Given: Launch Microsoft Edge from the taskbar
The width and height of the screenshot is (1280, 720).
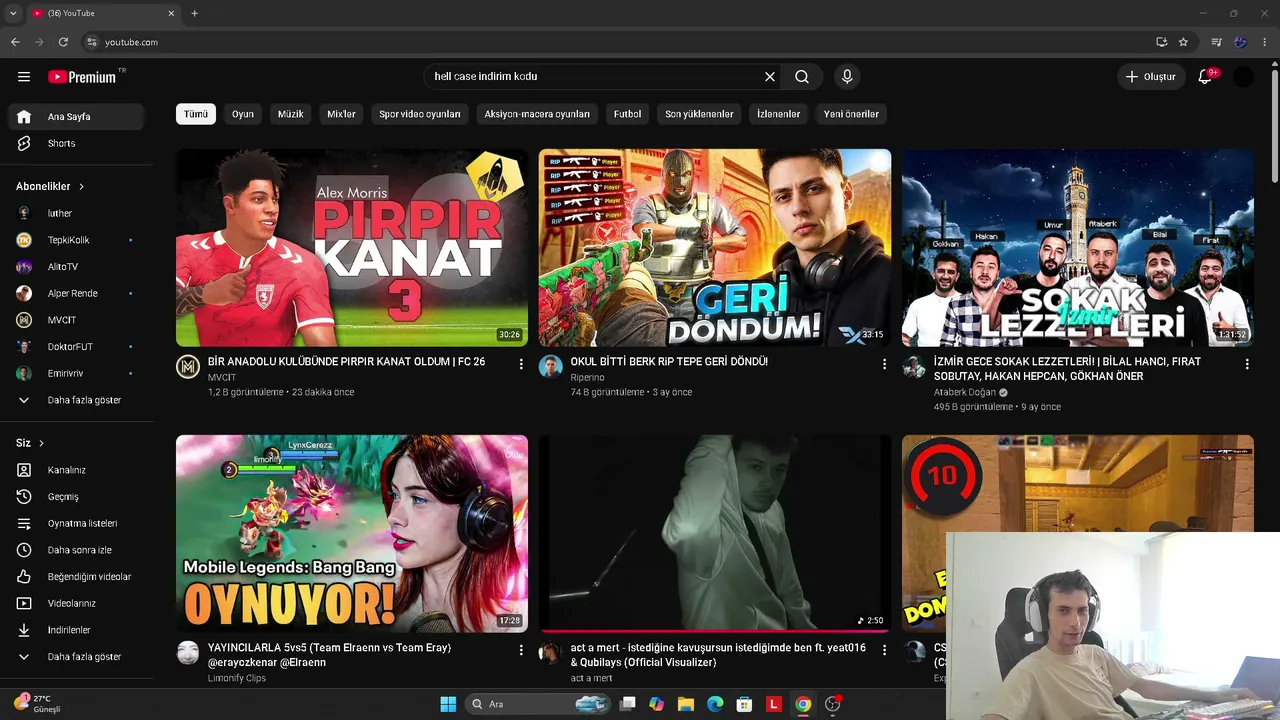Looking at the screenshot, I should tap(714, 704).
